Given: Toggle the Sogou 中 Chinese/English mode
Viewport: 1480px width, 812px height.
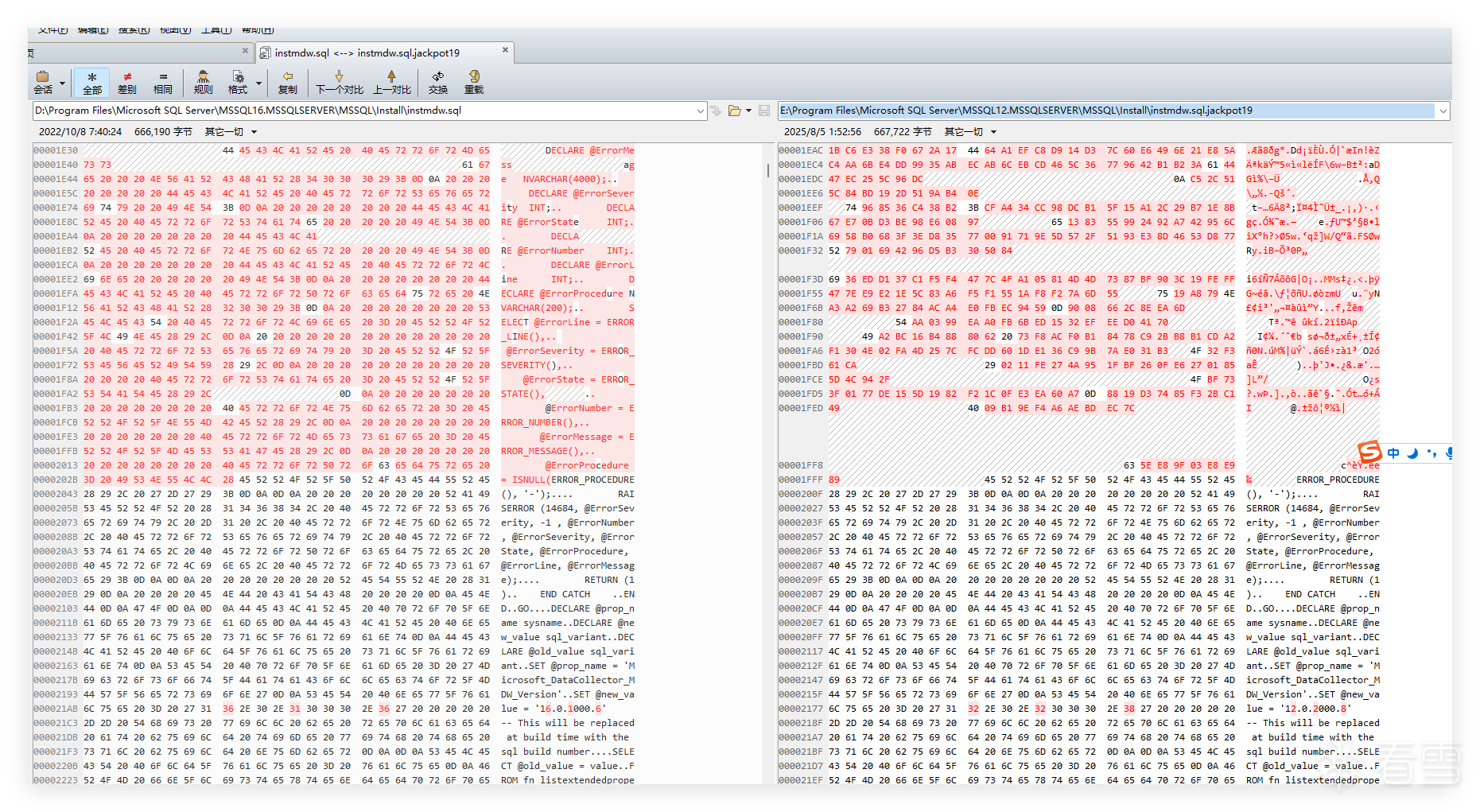Looking at the screenshot, I should coord(1393,453).
